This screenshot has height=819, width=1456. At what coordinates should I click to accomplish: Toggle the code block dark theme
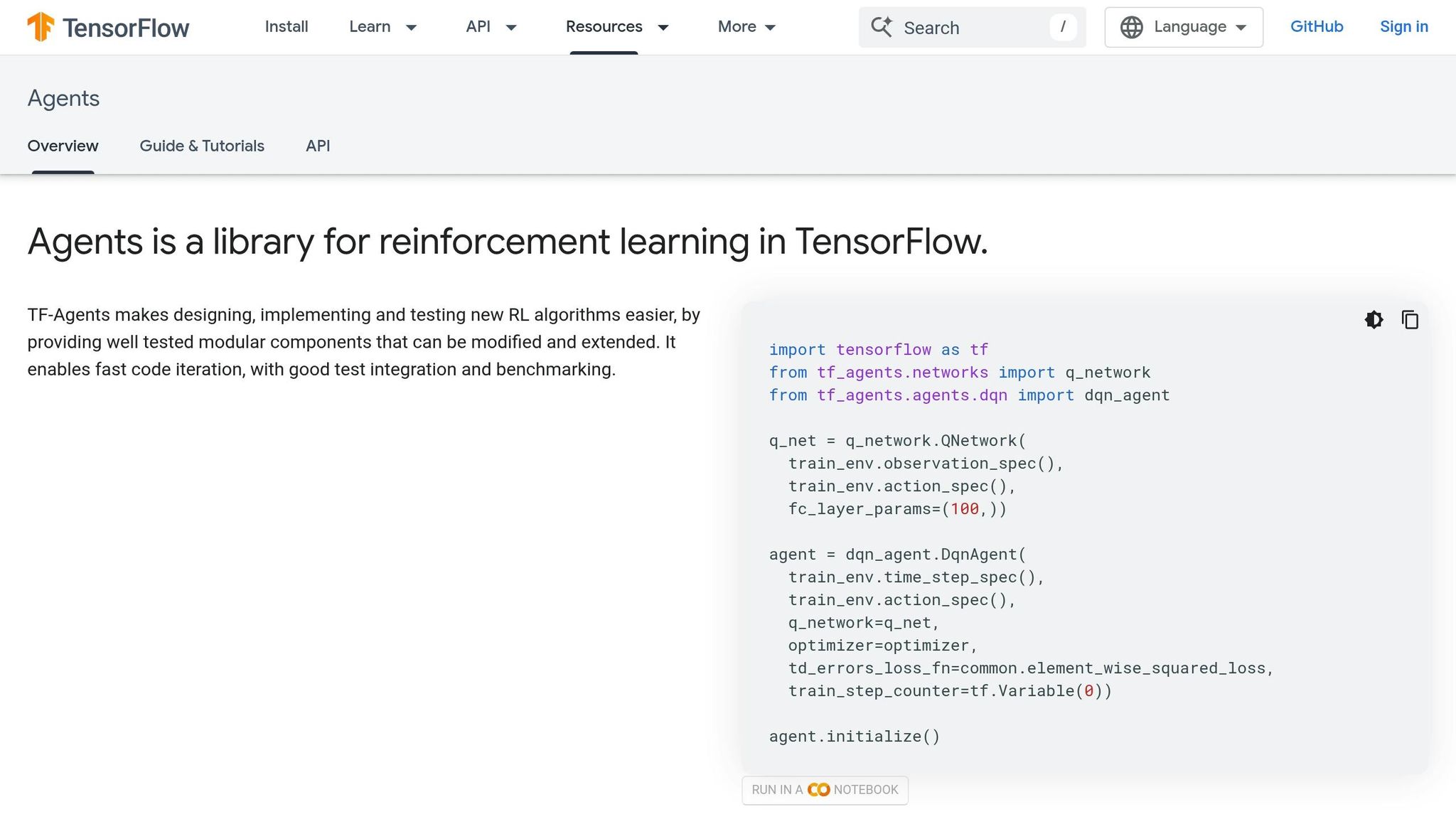1374,320
